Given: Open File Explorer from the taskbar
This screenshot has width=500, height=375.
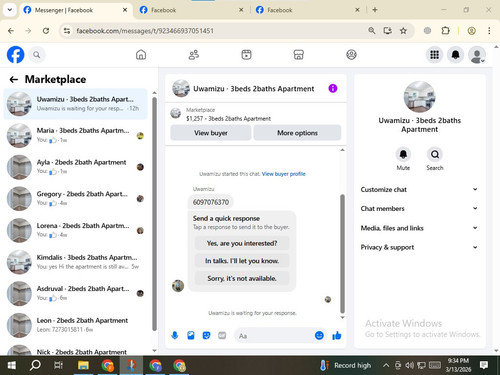Looking at the screenshot, I should tap(83, 365).
